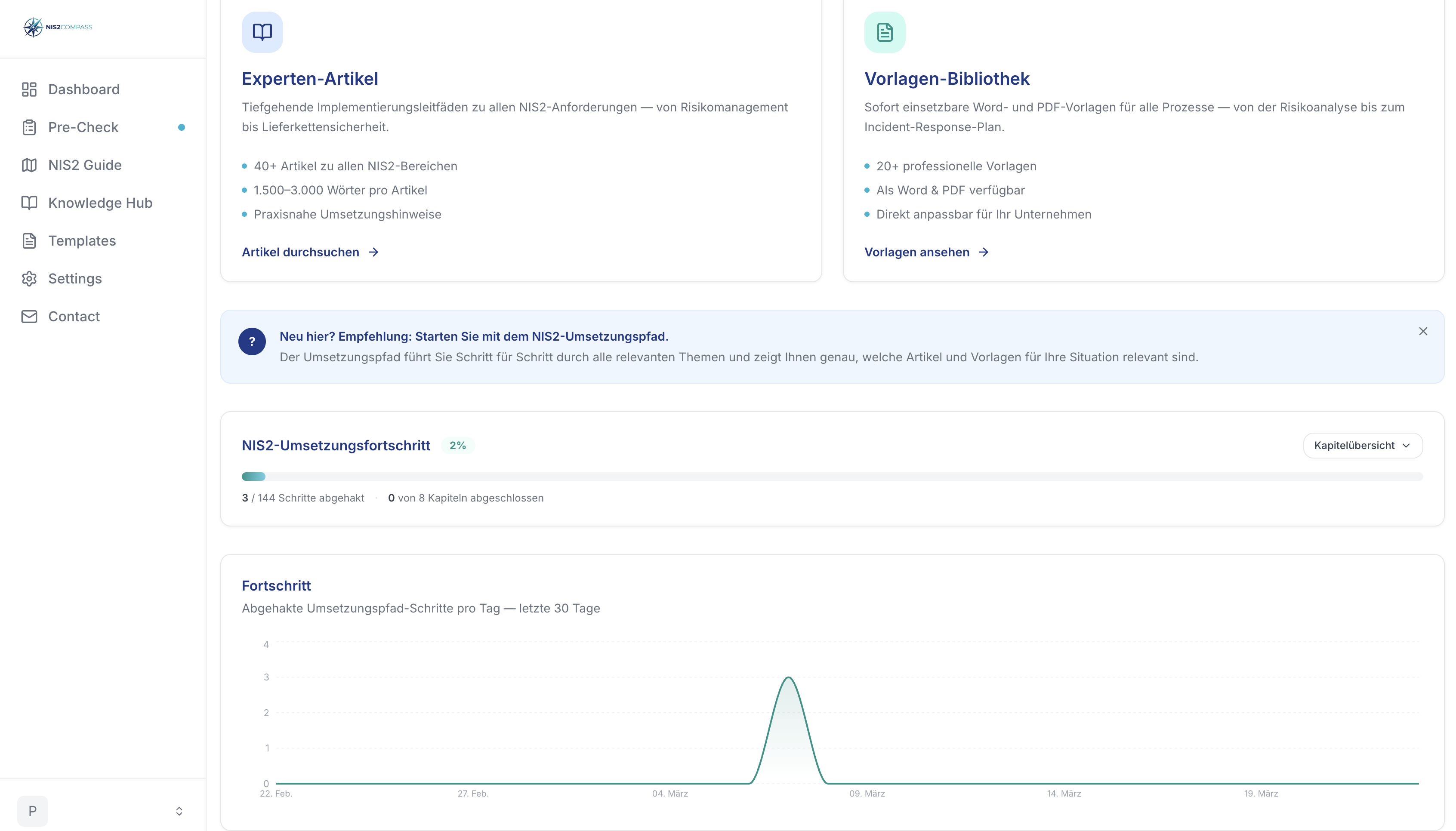Click the NIS2 Guide map icon

pos(29,165)
